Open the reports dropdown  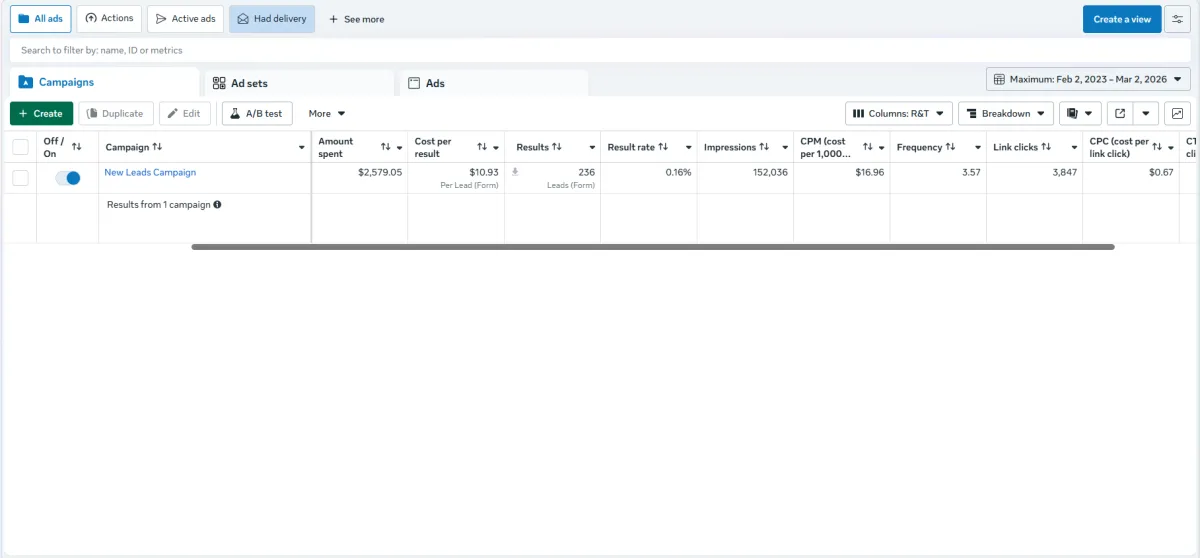point(1080,114)
